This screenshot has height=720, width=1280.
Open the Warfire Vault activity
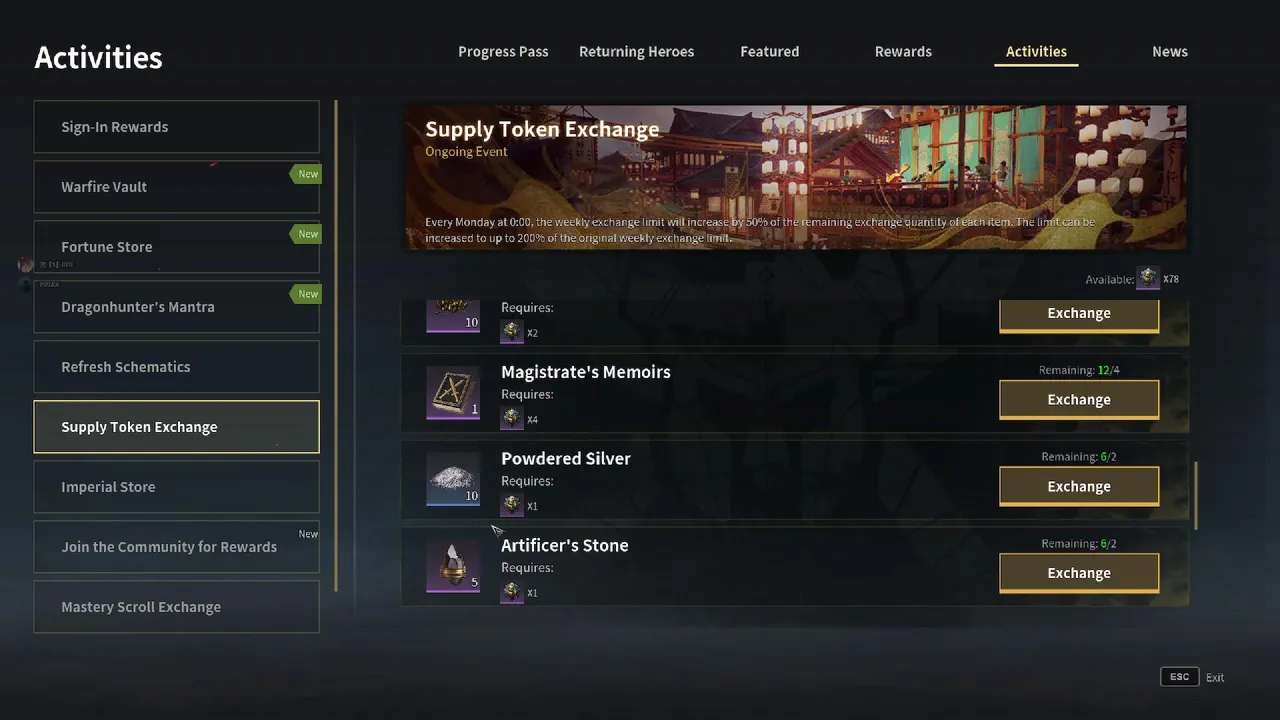(176, 187)
